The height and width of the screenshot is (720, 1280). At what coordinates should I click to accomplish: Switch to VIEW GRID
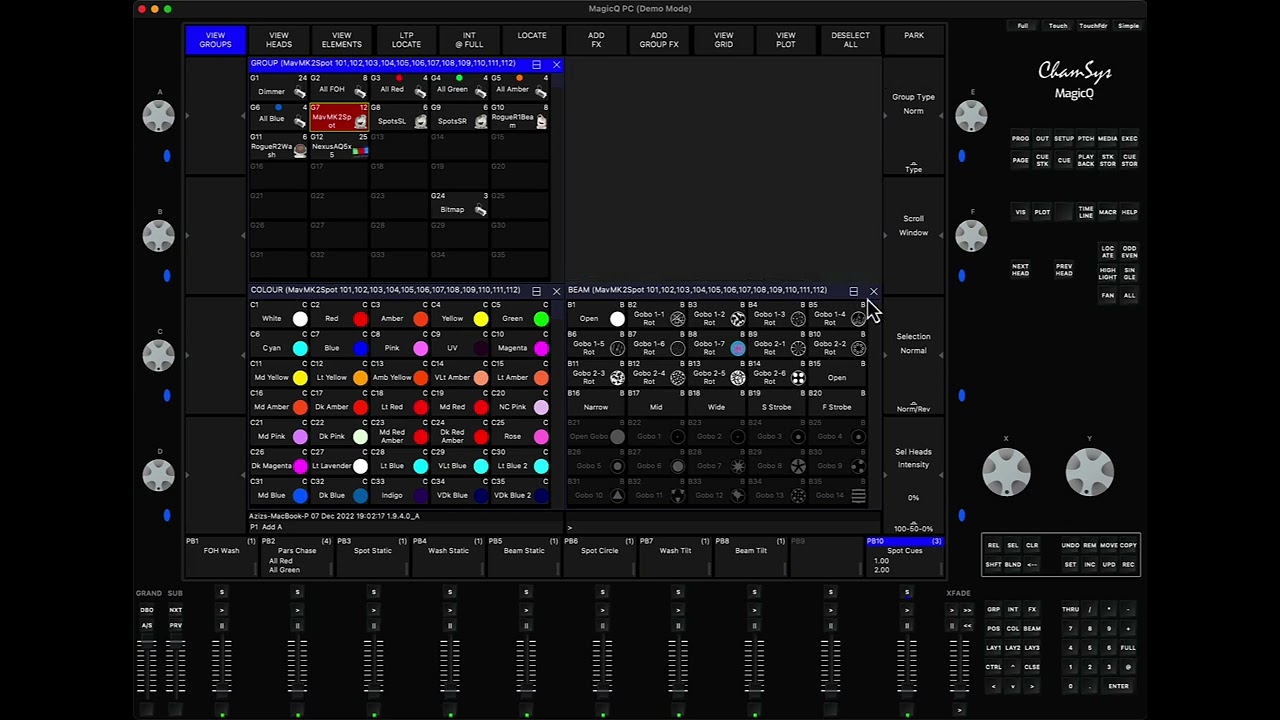pyautogui.click(x=723, y=39)
